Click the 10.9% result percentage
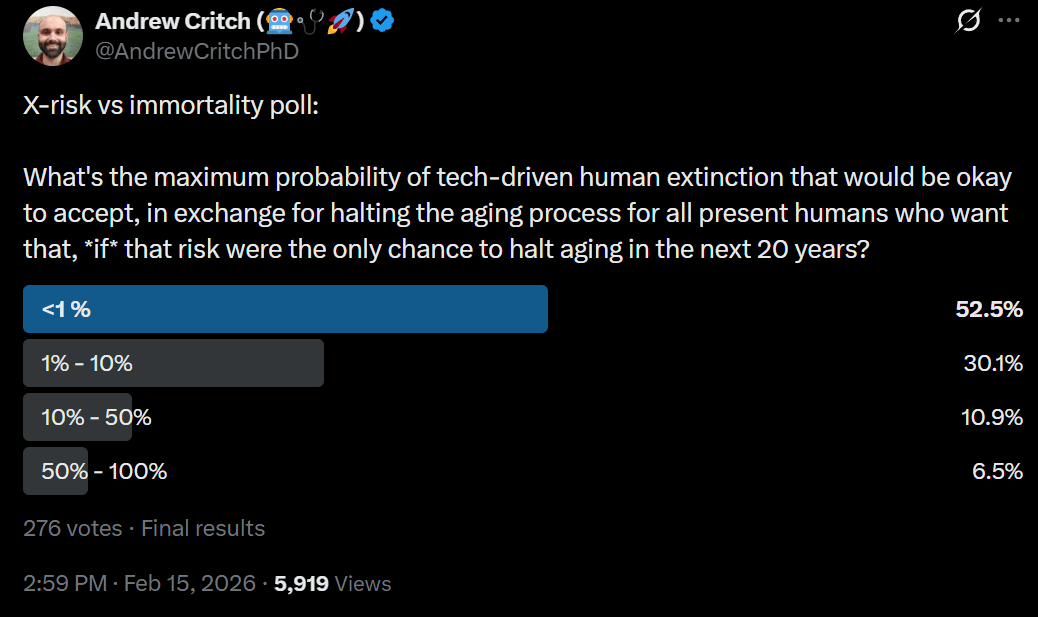This screenshot has width=1038, height=617. pyautogui.click(x=992, y=417)
